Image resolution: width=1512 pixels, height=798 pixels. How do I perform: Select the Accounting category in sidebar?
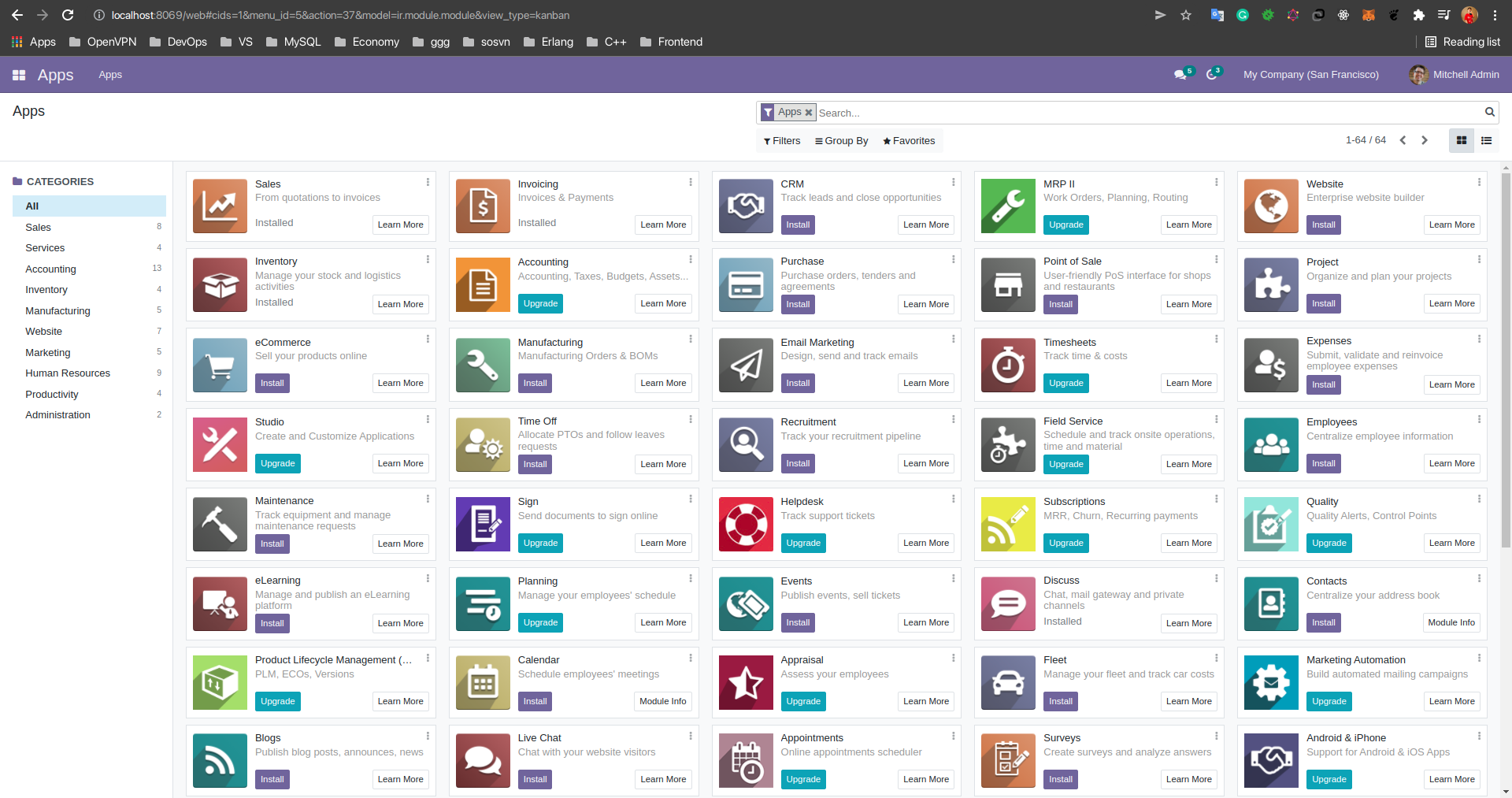[90, 269]
